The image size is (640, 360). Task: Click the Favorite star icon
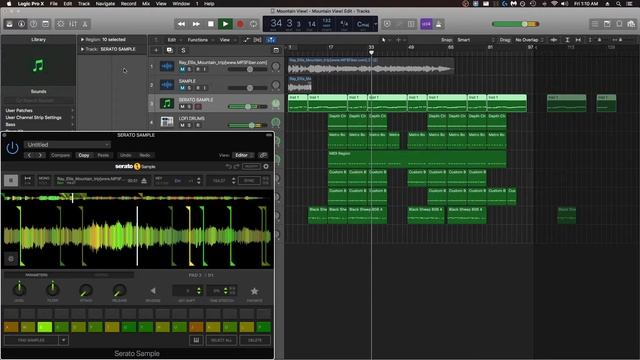[254, 291]
